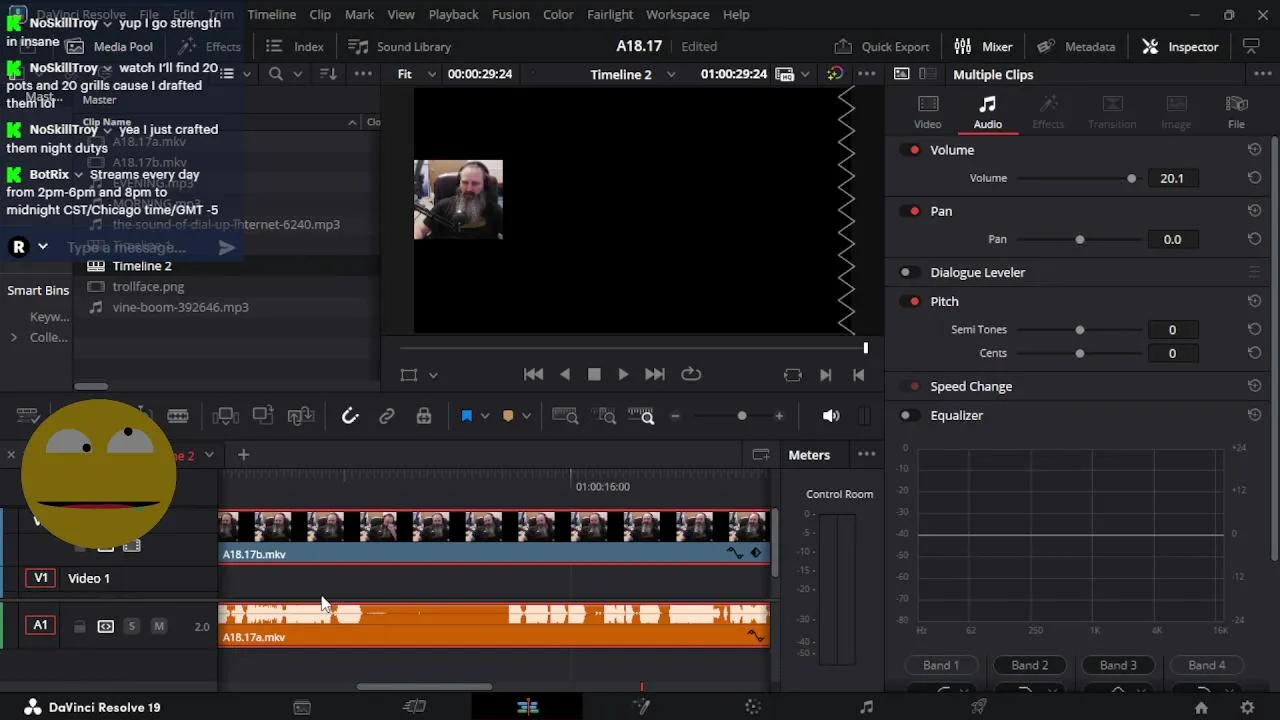Select equalizer Band 1
The width and height of the screenshot is (1280, 720).
point(941,665)
